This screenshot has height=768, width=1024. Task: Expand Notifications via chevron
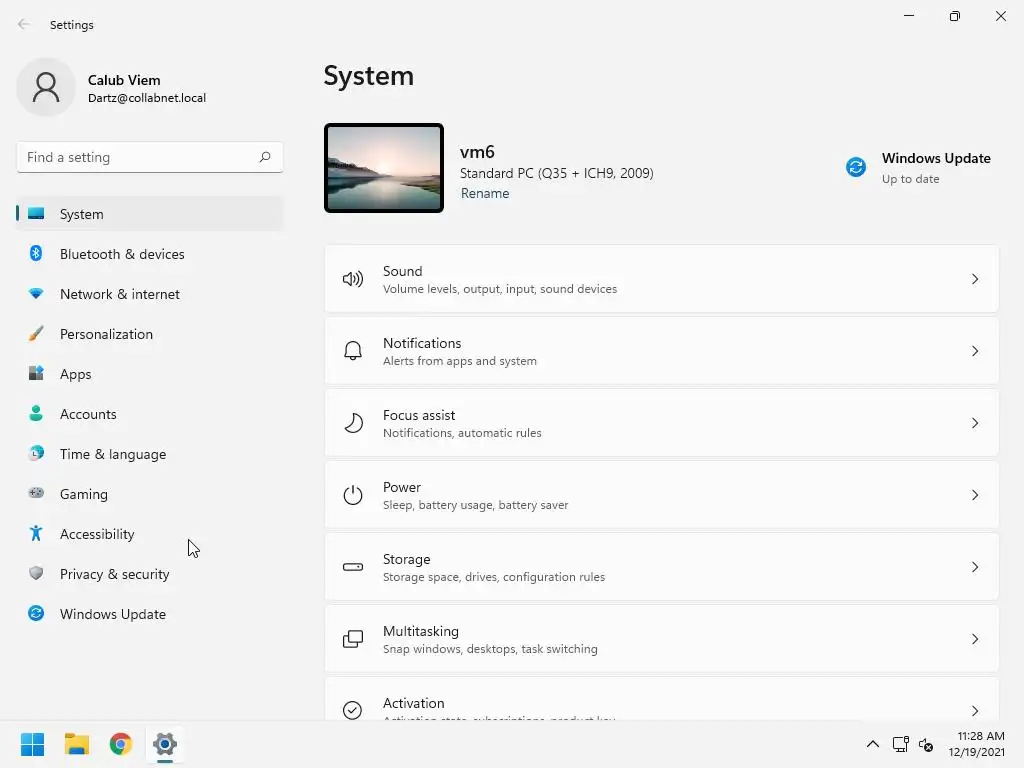pos(975,351)
